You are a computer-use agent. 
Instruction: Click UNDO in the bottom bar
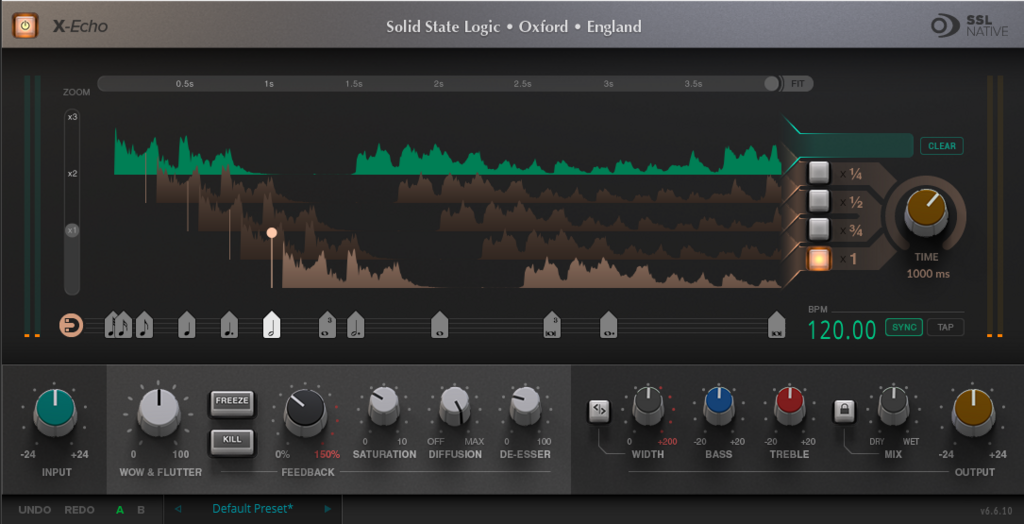click(34, 510)
